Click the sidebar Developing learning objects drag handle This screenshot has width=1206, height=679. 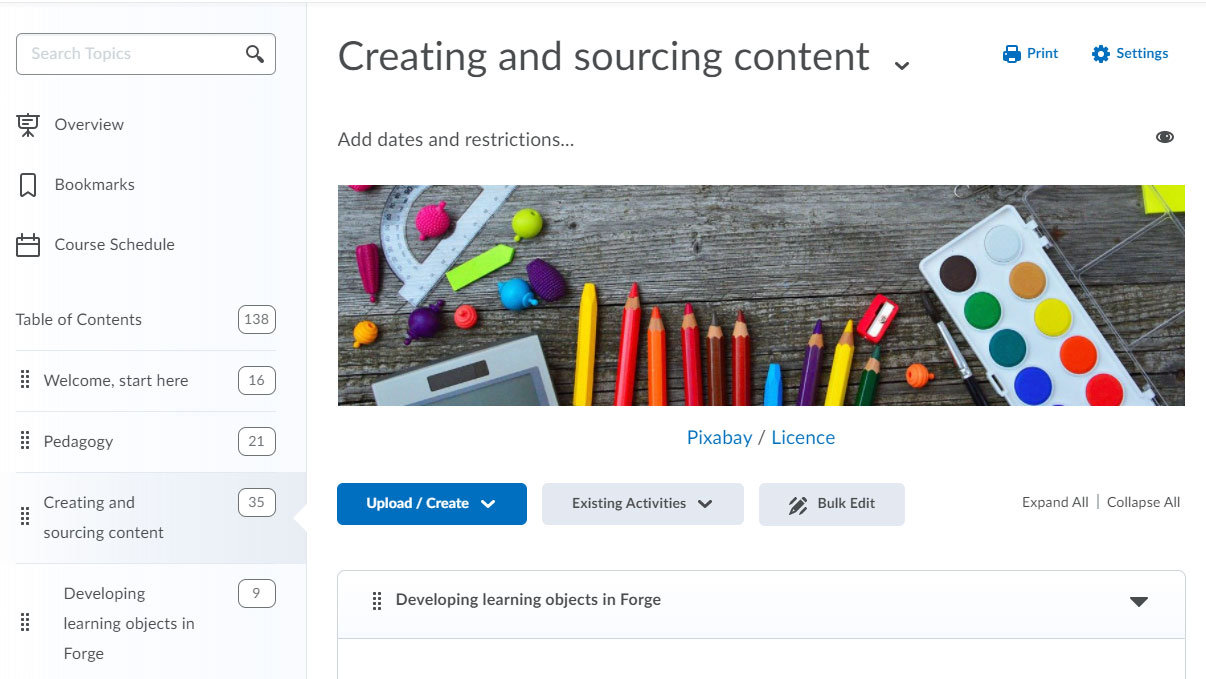click(x=26, y=623)
